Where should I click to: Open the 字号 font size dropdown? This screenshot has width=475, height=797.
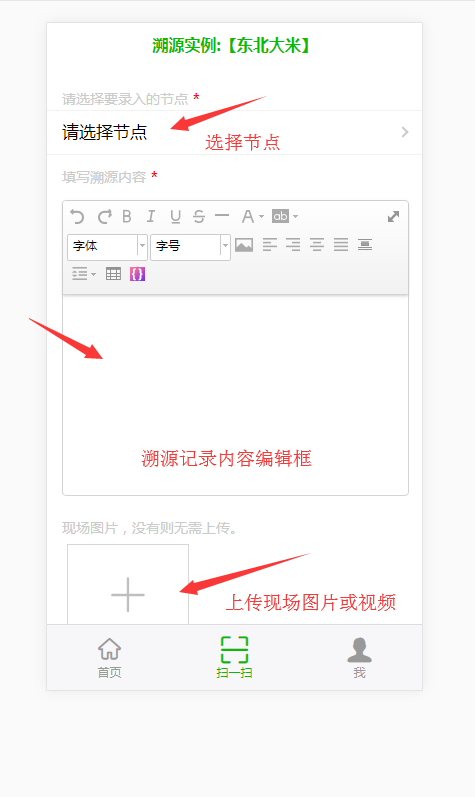pyautogui.click(x=191, y=247)
